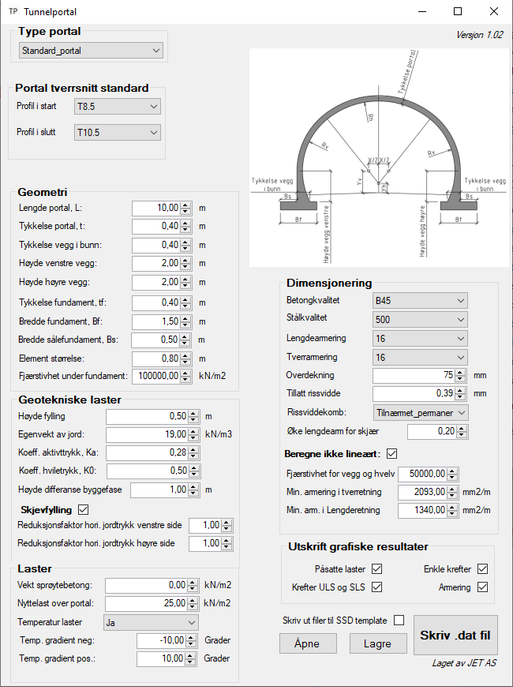Click the 'Laget av JET AS' text

click(x=464, y=663)
